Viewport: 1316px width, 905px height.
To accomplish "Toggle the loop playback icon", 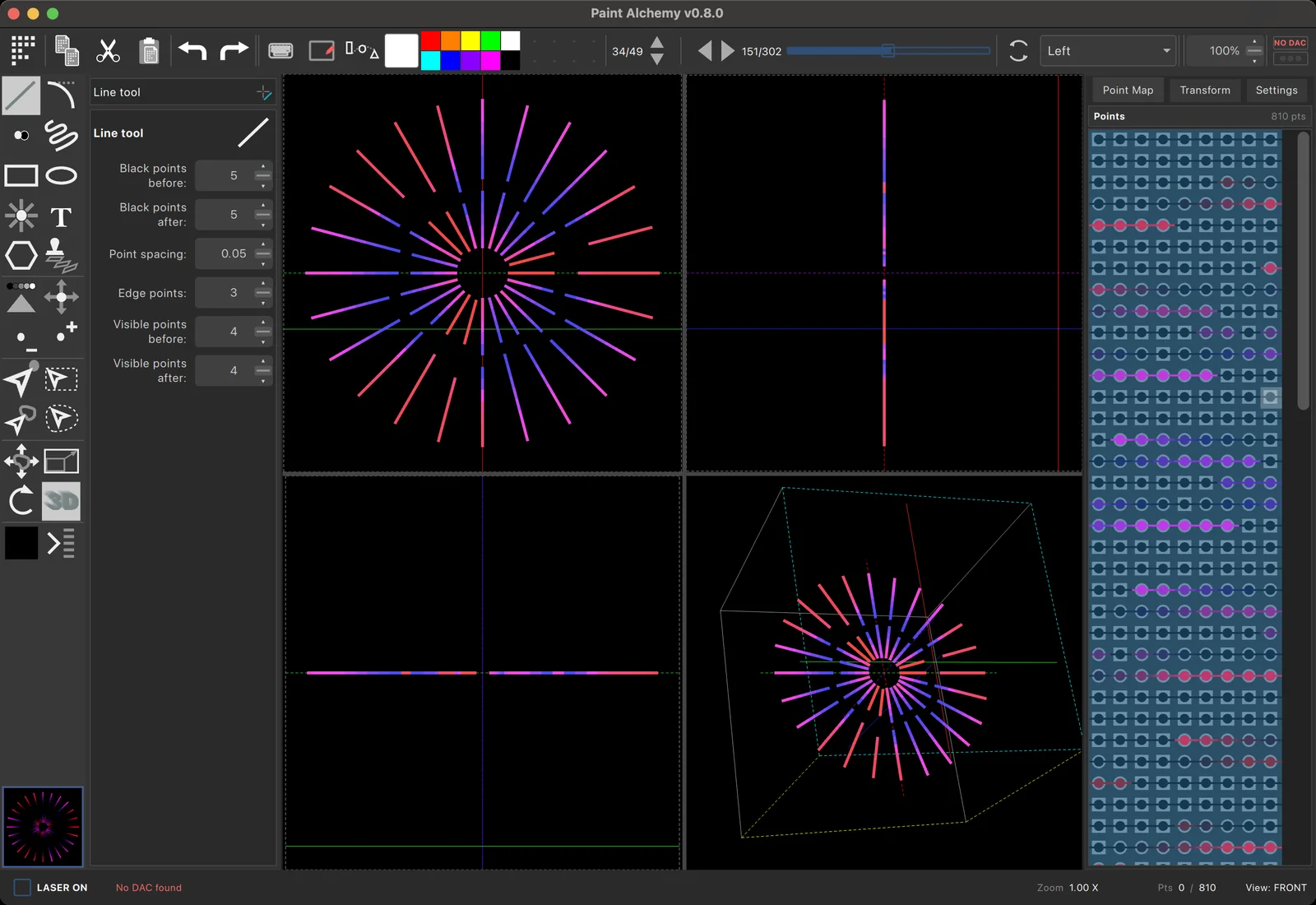I will (1018, 51).
